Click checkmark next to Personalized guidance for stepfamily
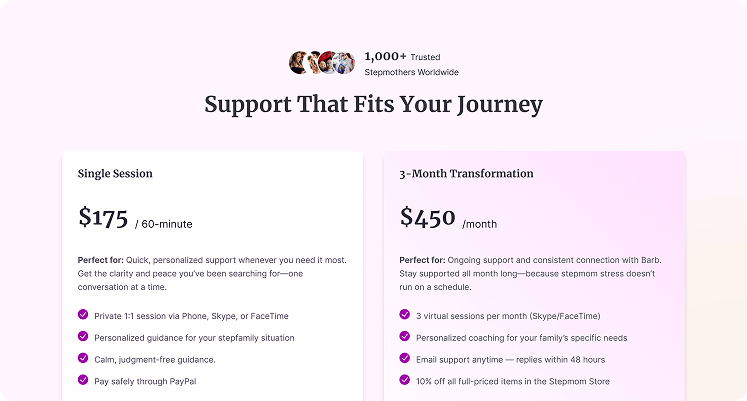Screen dimensions: 747x401 click(x=83, y=336)
